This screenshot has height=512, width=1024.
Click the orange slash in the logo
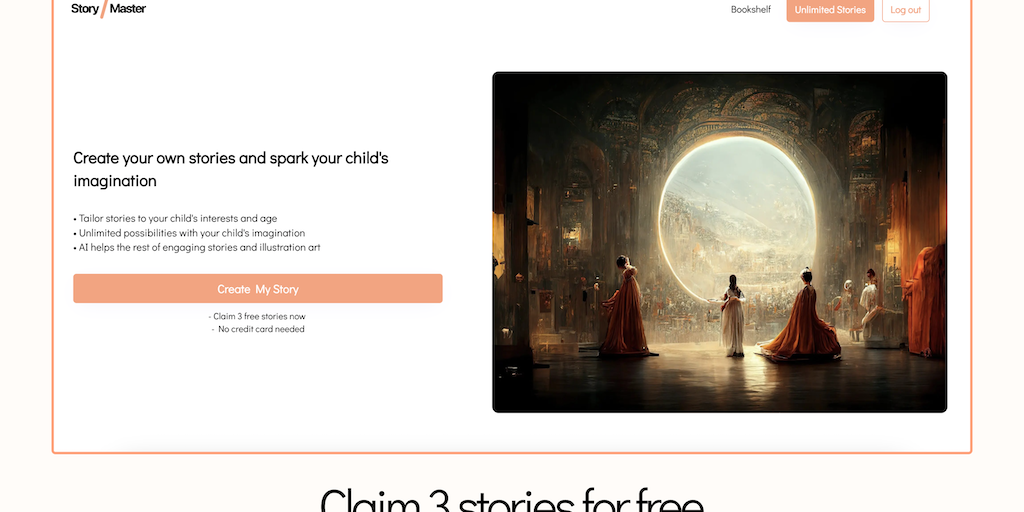(104, 9)
